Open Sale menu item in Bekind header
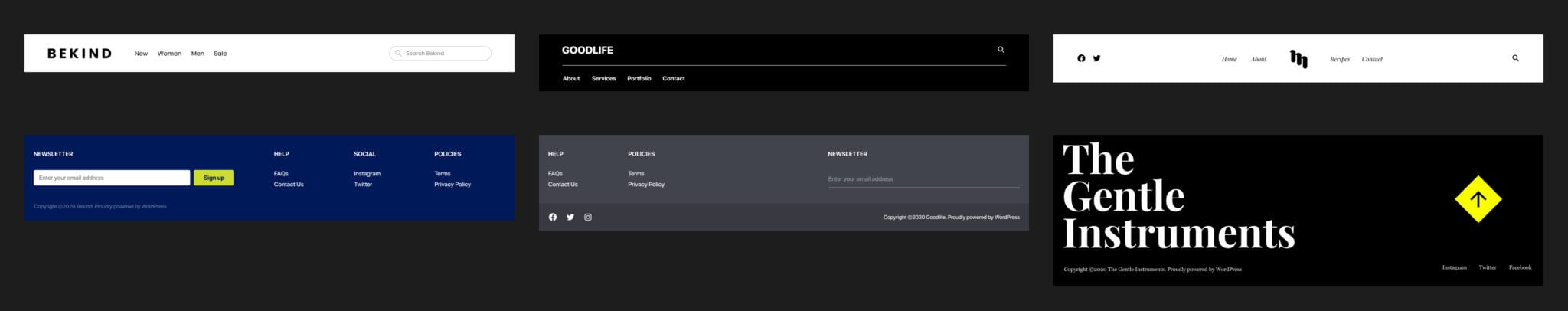Viewport: 1568px width, 311px height. point(220,54)
